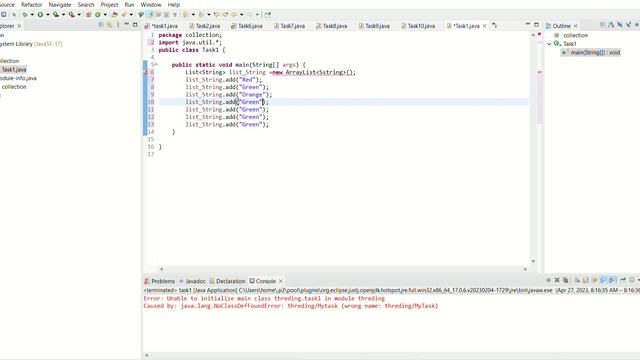Switch to the Task7.java editor tab
This screenshot has height=360, width=640.
tap(289, 26)
